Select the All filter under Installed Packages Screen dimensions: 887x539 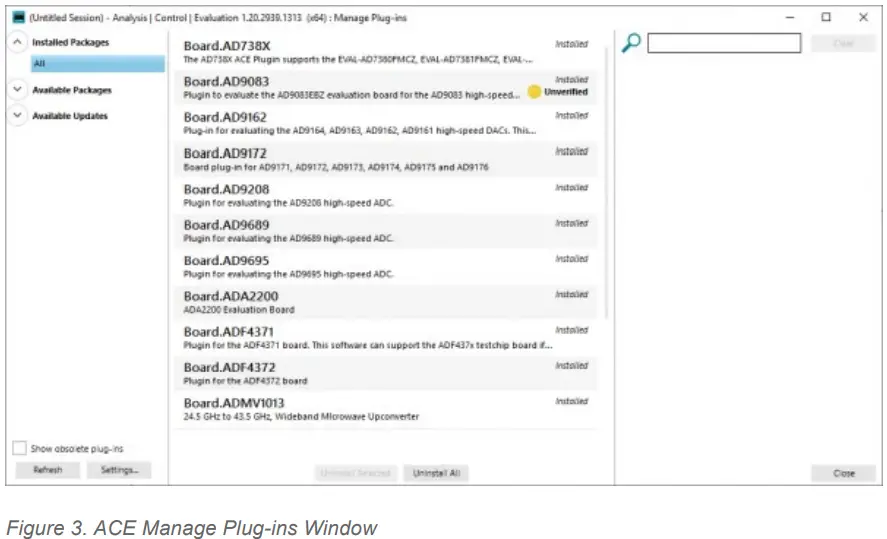(x=98, y=63)
